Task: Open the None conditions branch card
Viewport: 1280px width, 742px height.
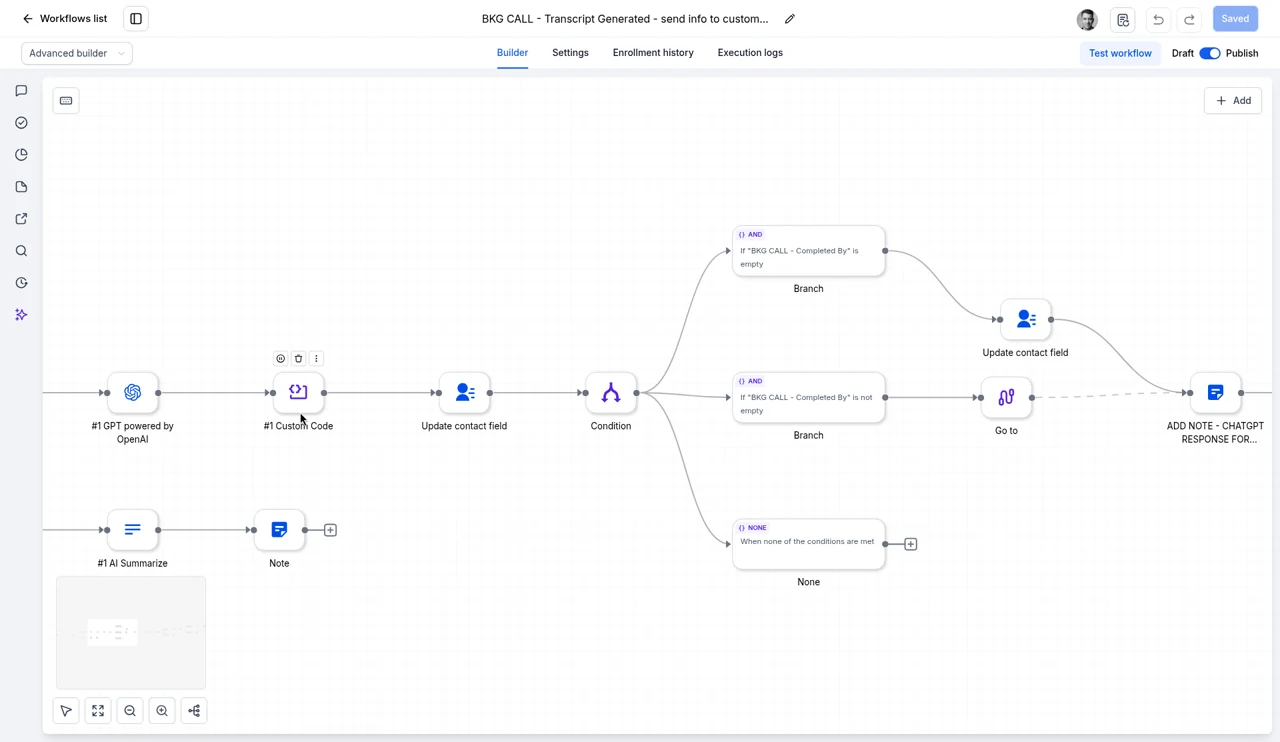Action: point(808,544)
